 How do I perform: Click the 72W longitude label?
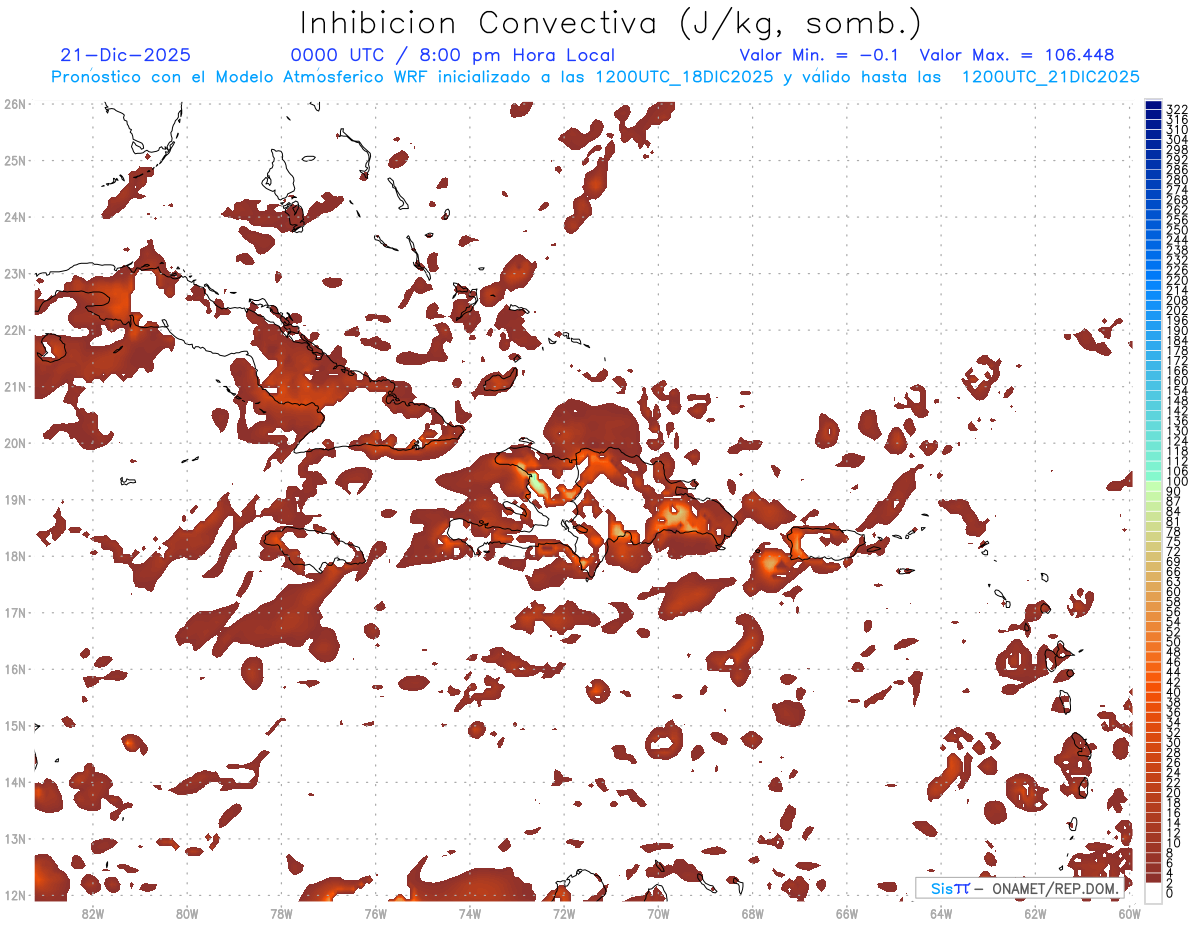tap(564, 913)
